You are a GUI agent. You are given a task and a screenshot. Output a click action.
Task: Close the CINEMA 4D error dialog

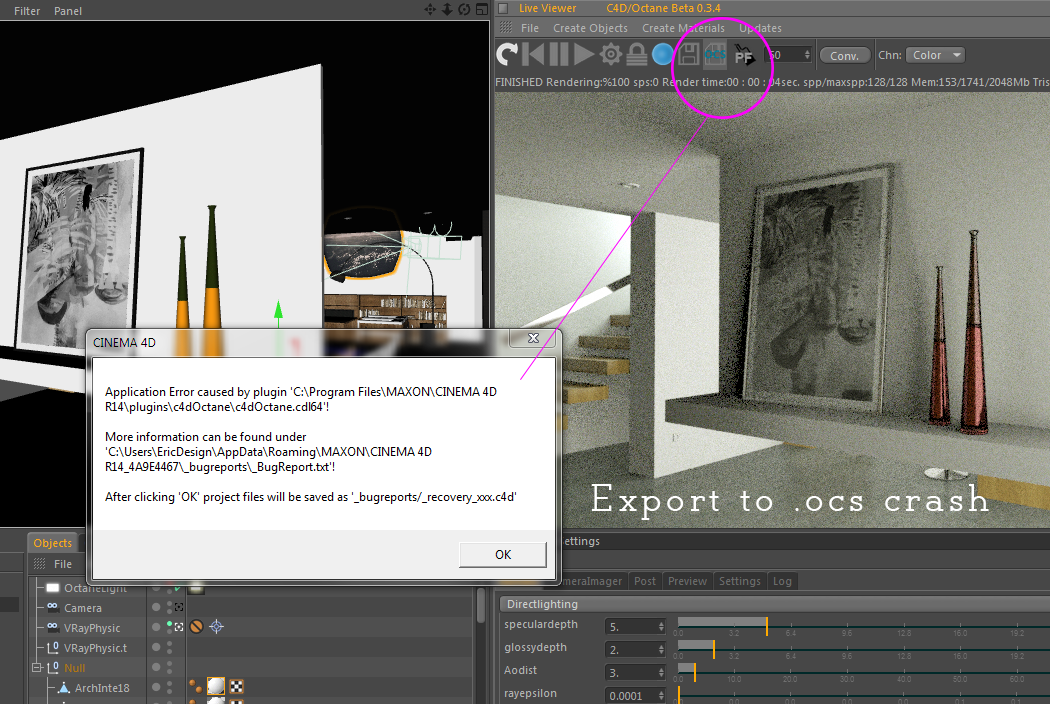coord(533,338)
